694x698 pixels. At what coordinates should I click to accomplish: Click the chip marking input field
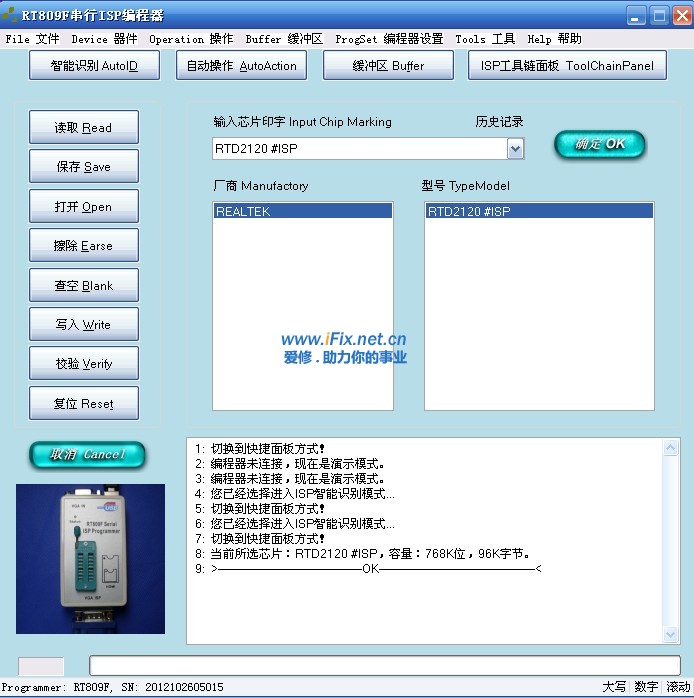click(x=358, y=149)
